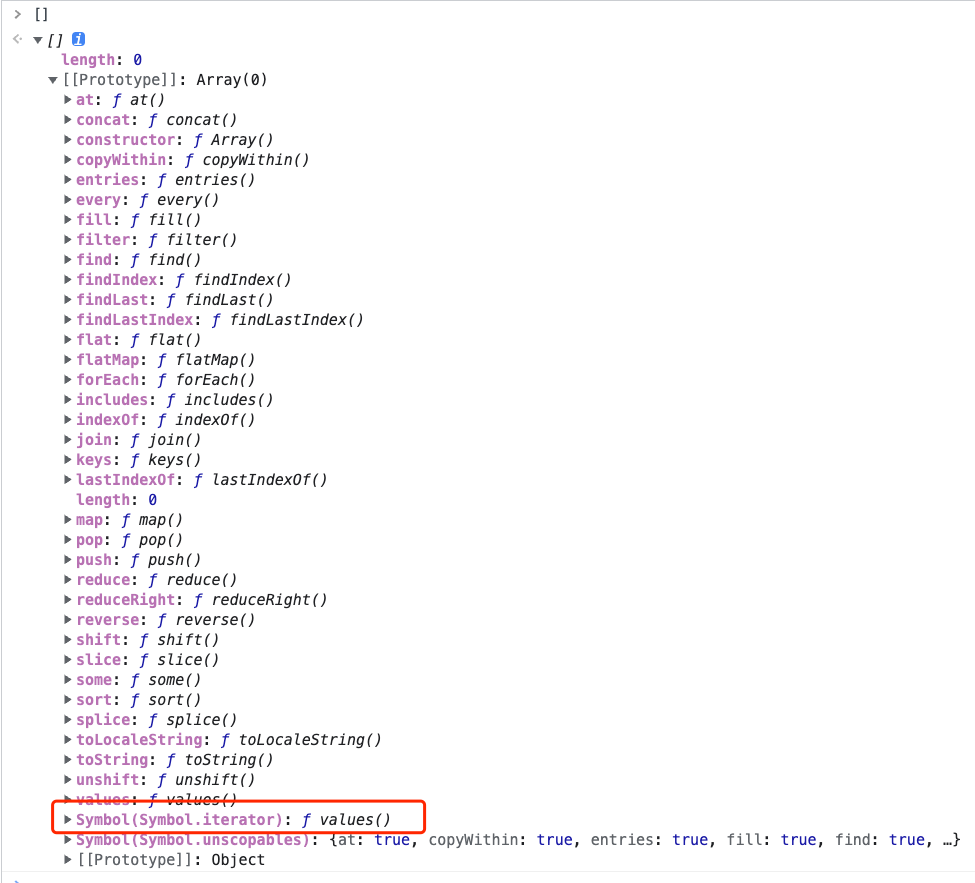The height and width of the screenshot is (883, 975).
Task: Expand the concat function entry
Action: click(x=68, y=119)
